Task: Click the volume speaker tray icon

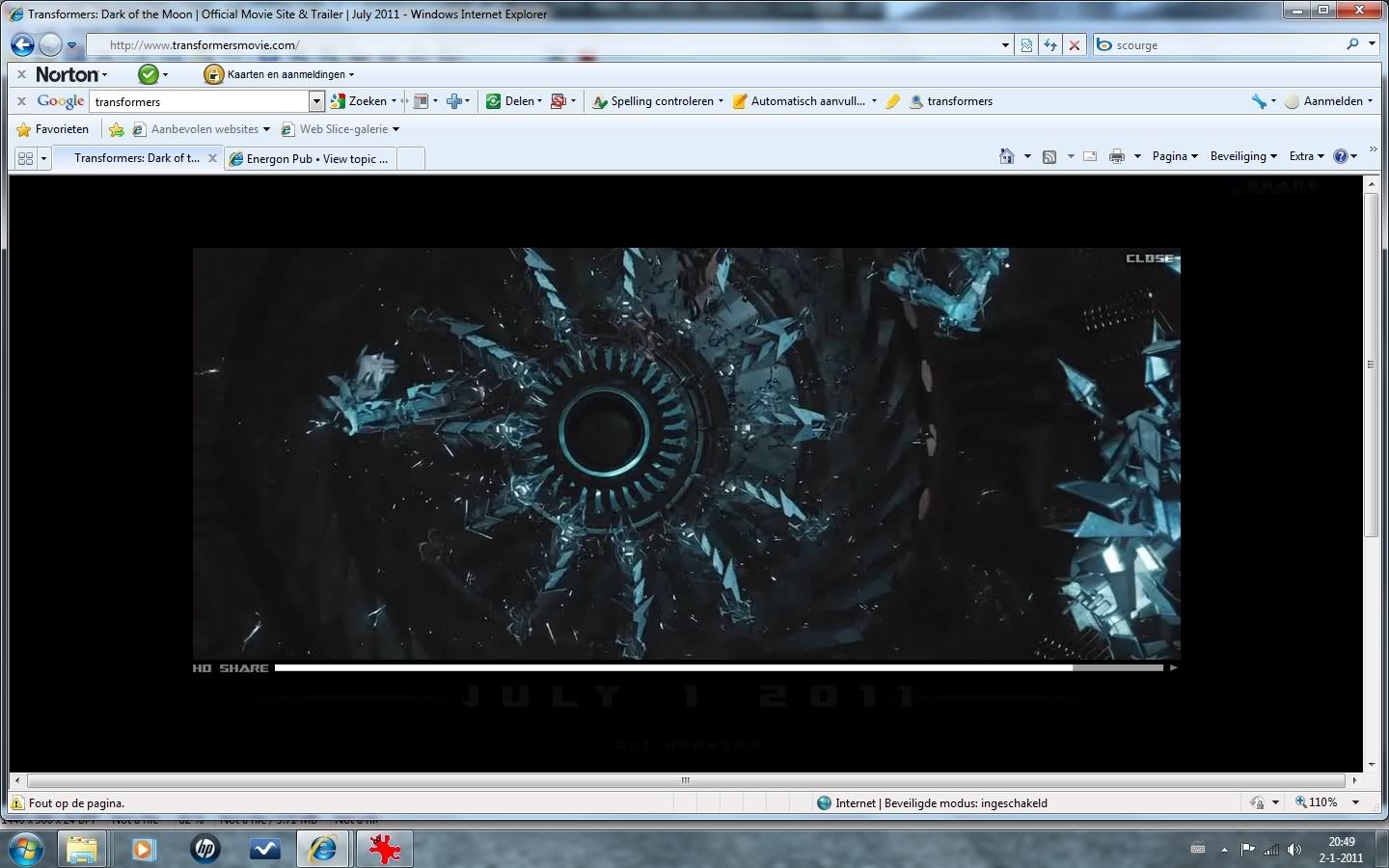Action: tap(1294, 850)
